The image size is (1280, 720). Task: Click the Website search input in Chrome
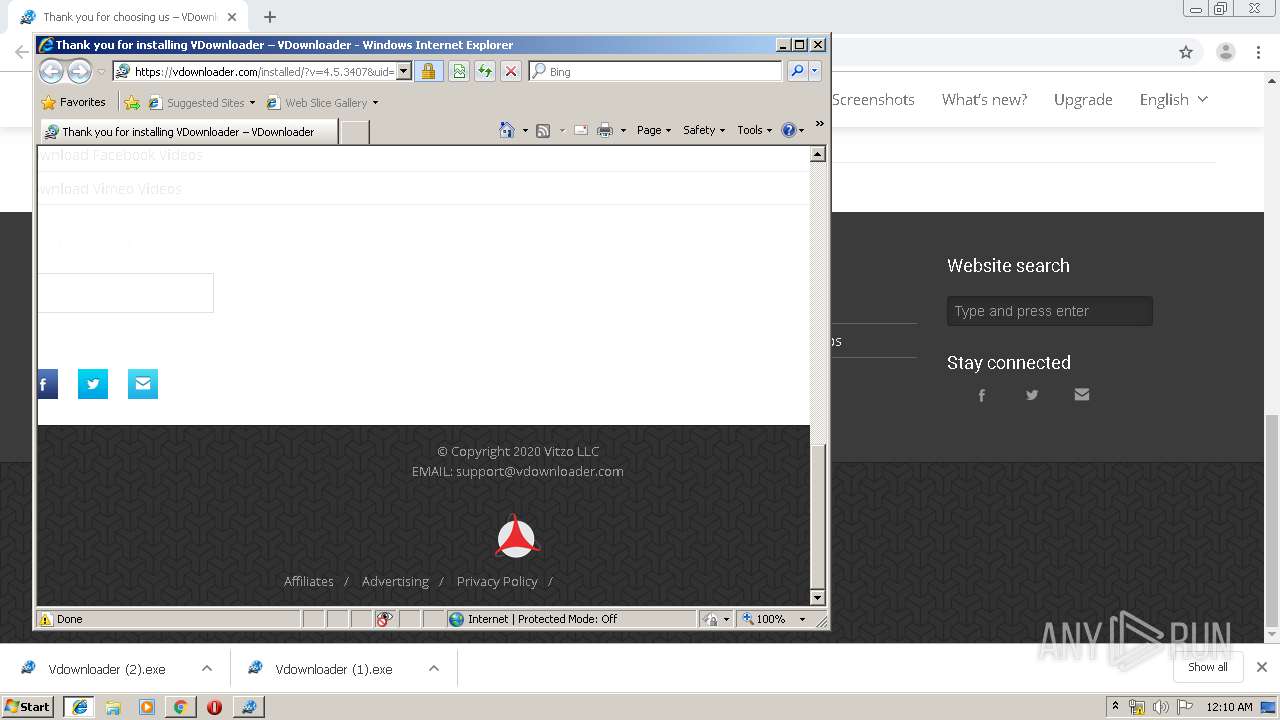pos(1050,311)
